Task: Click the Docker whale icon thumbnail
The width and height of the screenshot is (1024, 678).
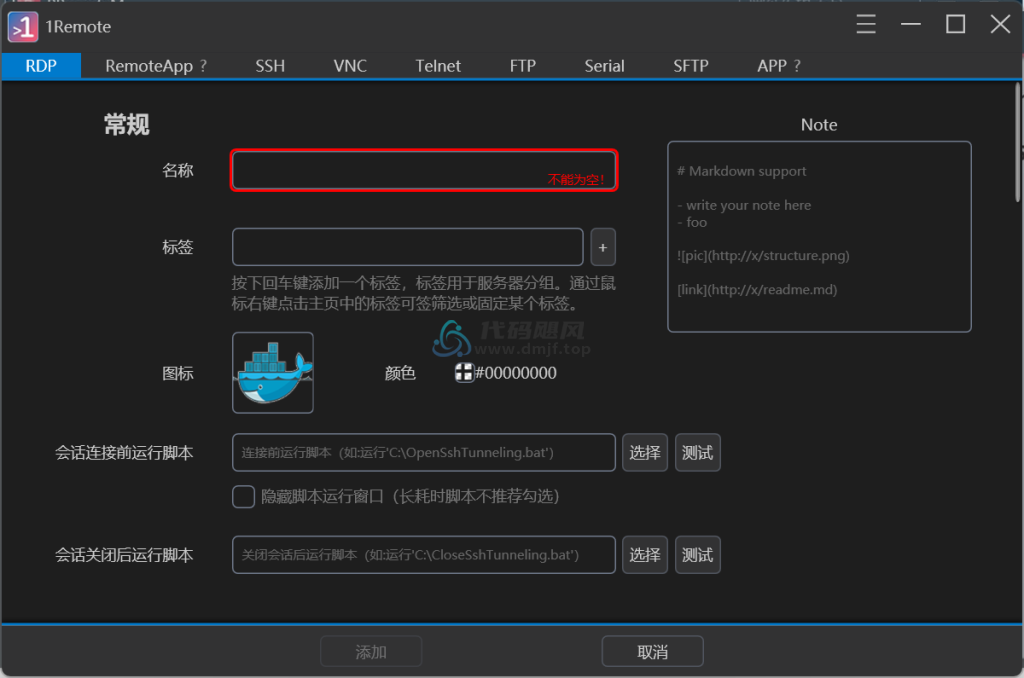Action: pyautogui.click(x=273, y=372)
